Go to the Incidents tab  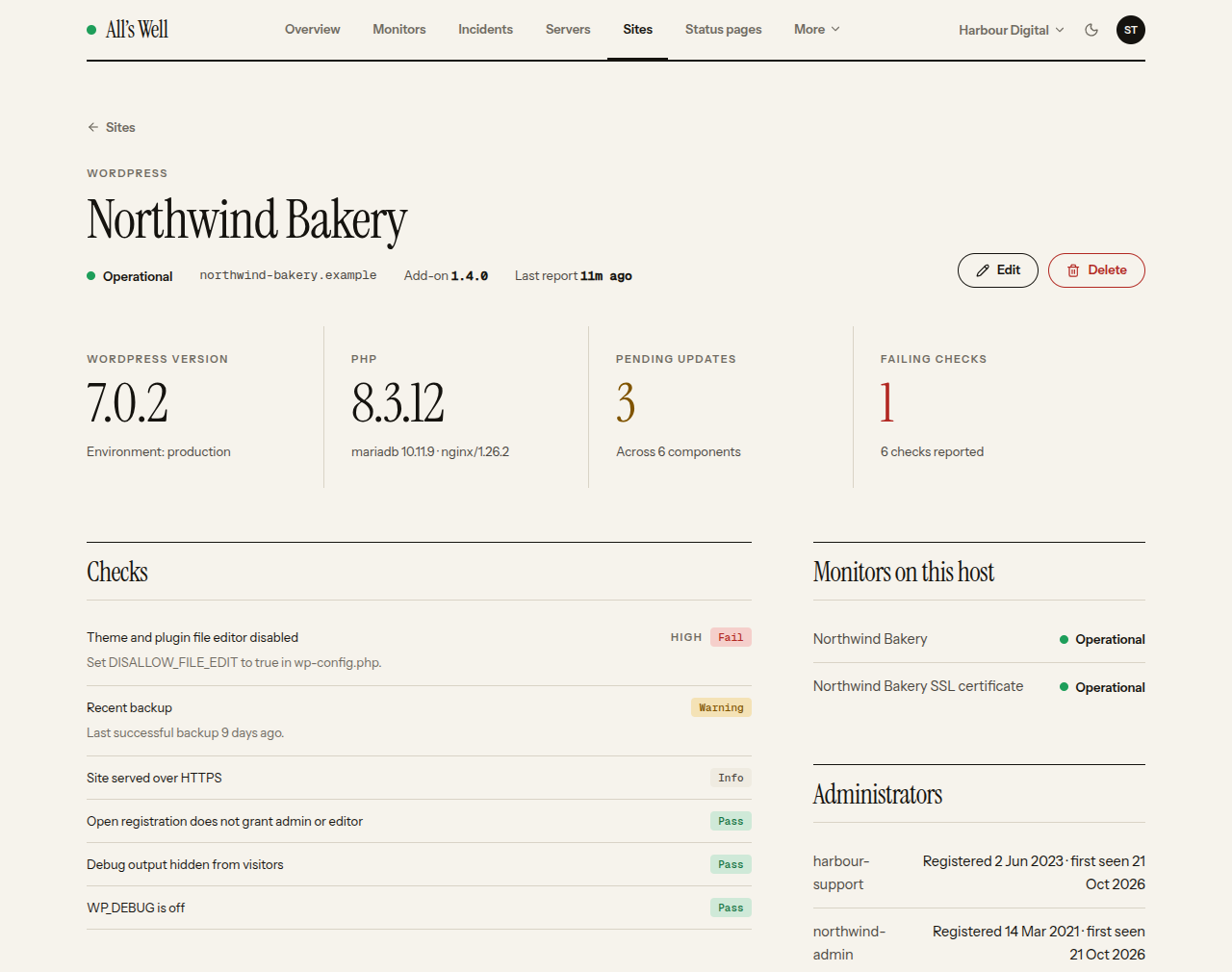coord(485,30)
